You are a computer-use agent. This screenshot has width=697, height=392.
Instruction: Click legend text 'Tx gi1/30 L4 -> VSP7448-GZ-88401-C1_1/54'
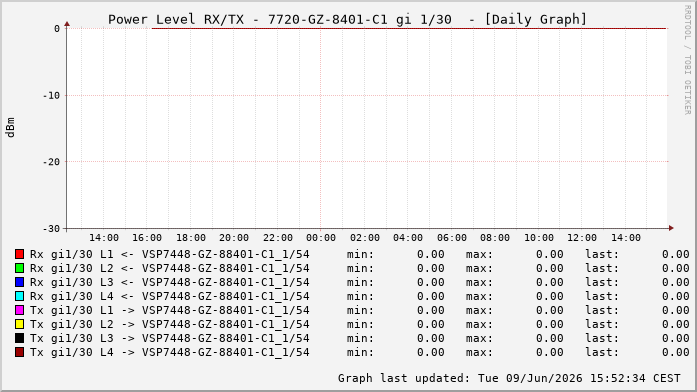(x=169, y=352)
